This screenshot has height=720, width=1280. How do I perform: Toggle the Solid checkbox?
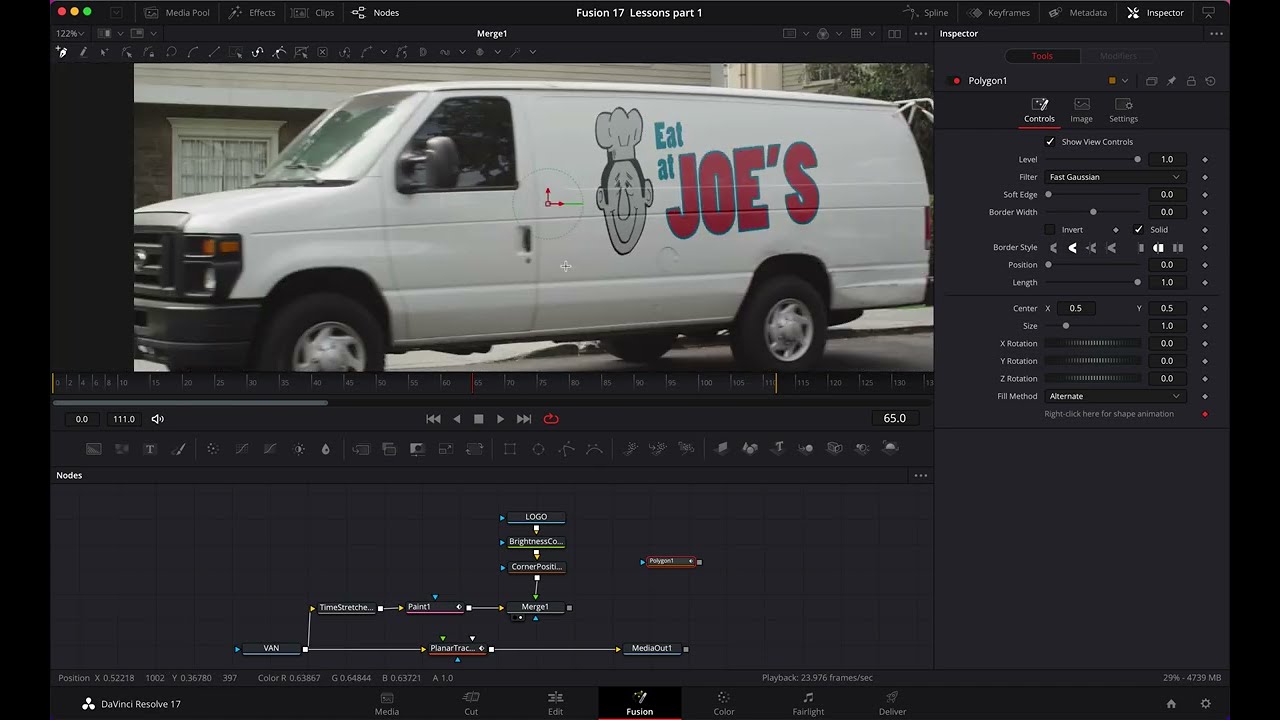pos(1138,230)
